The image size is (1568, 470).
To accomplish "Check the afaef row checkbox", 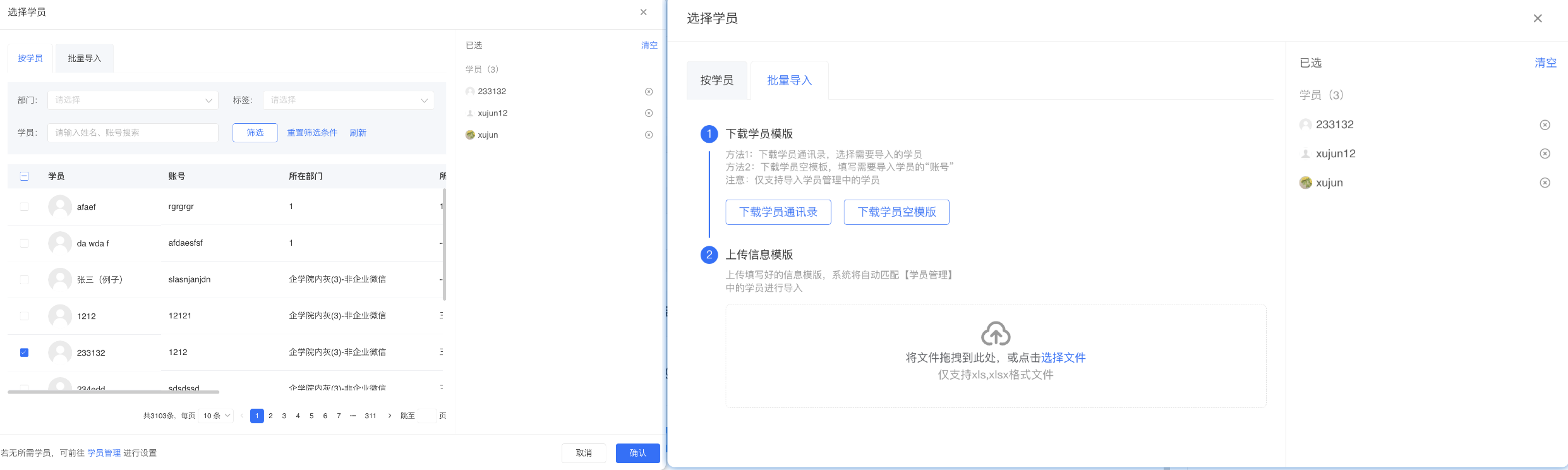I will (24, 207).
